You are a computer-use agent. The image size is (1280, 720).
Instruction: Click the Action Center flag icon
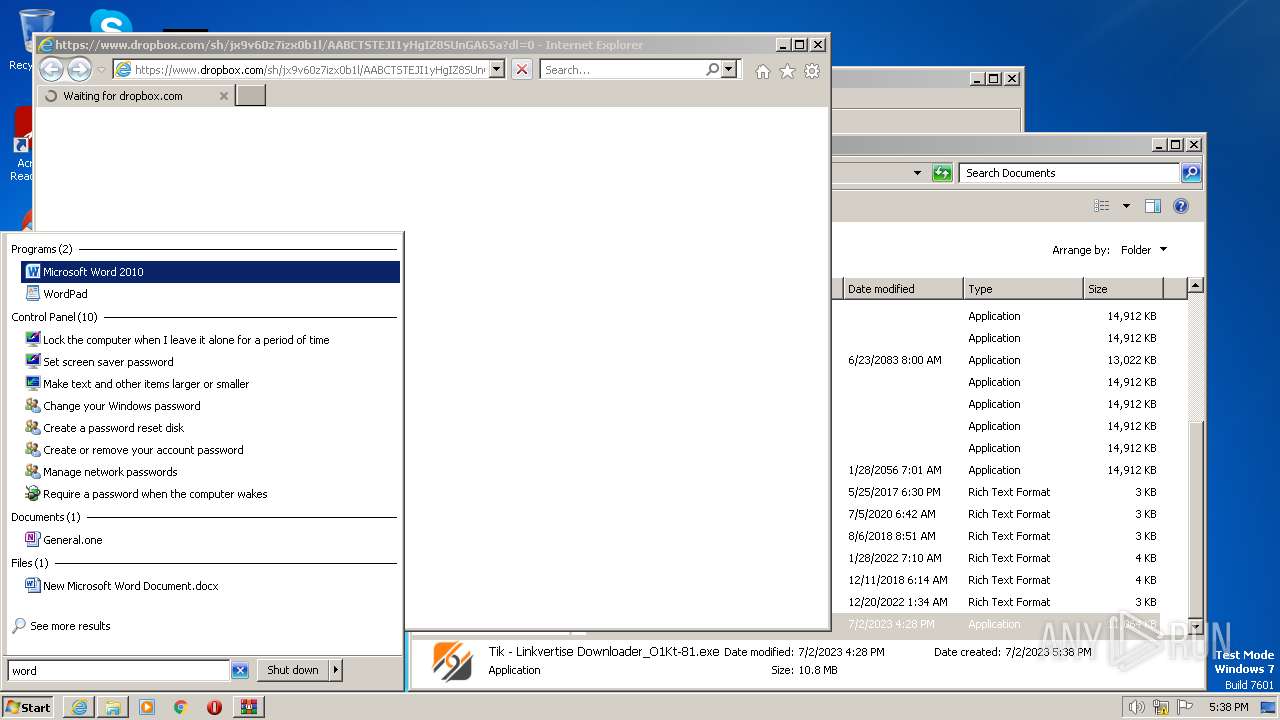click(1185, 707)
